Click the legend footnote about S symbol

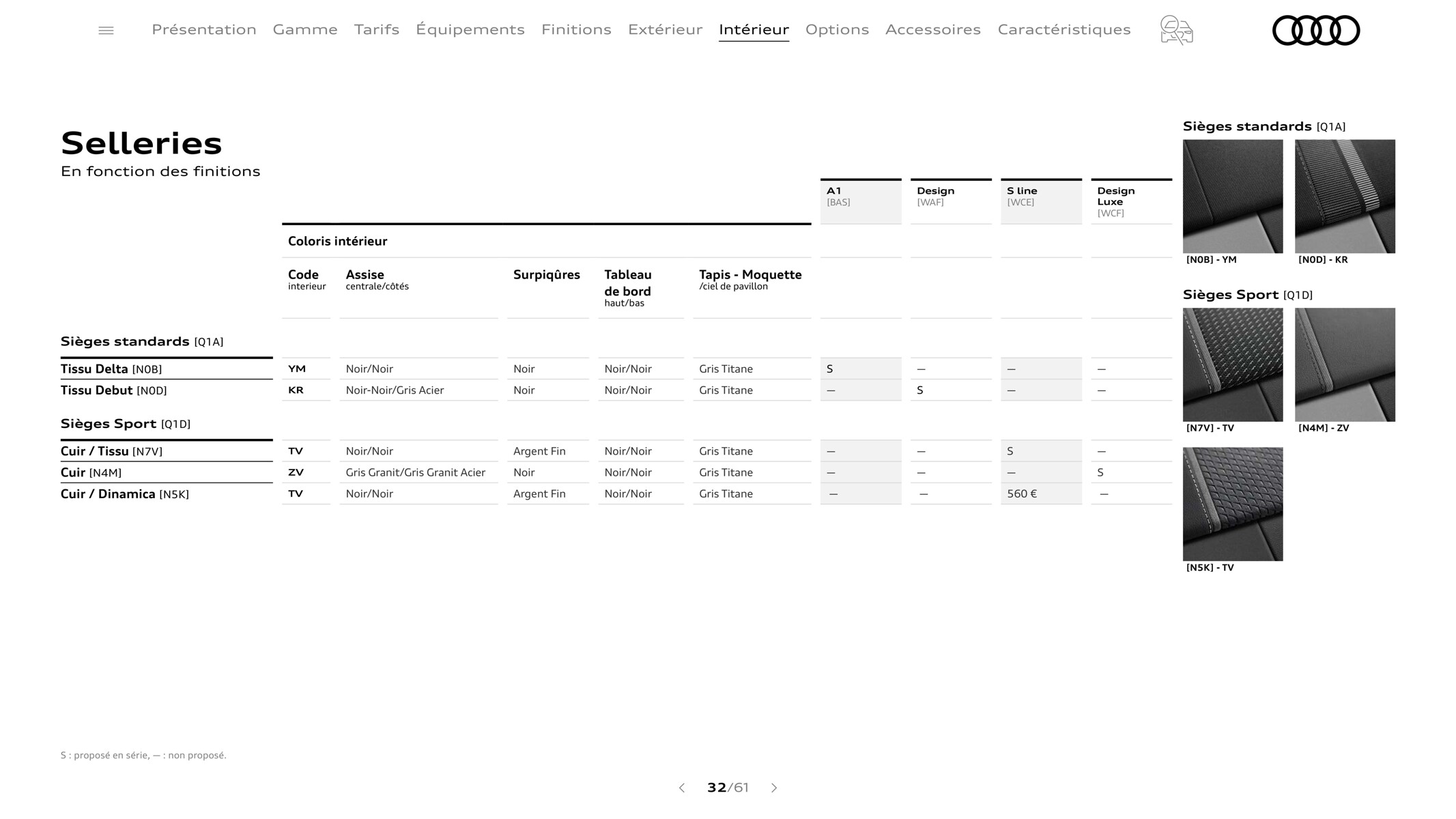point(143,756)
